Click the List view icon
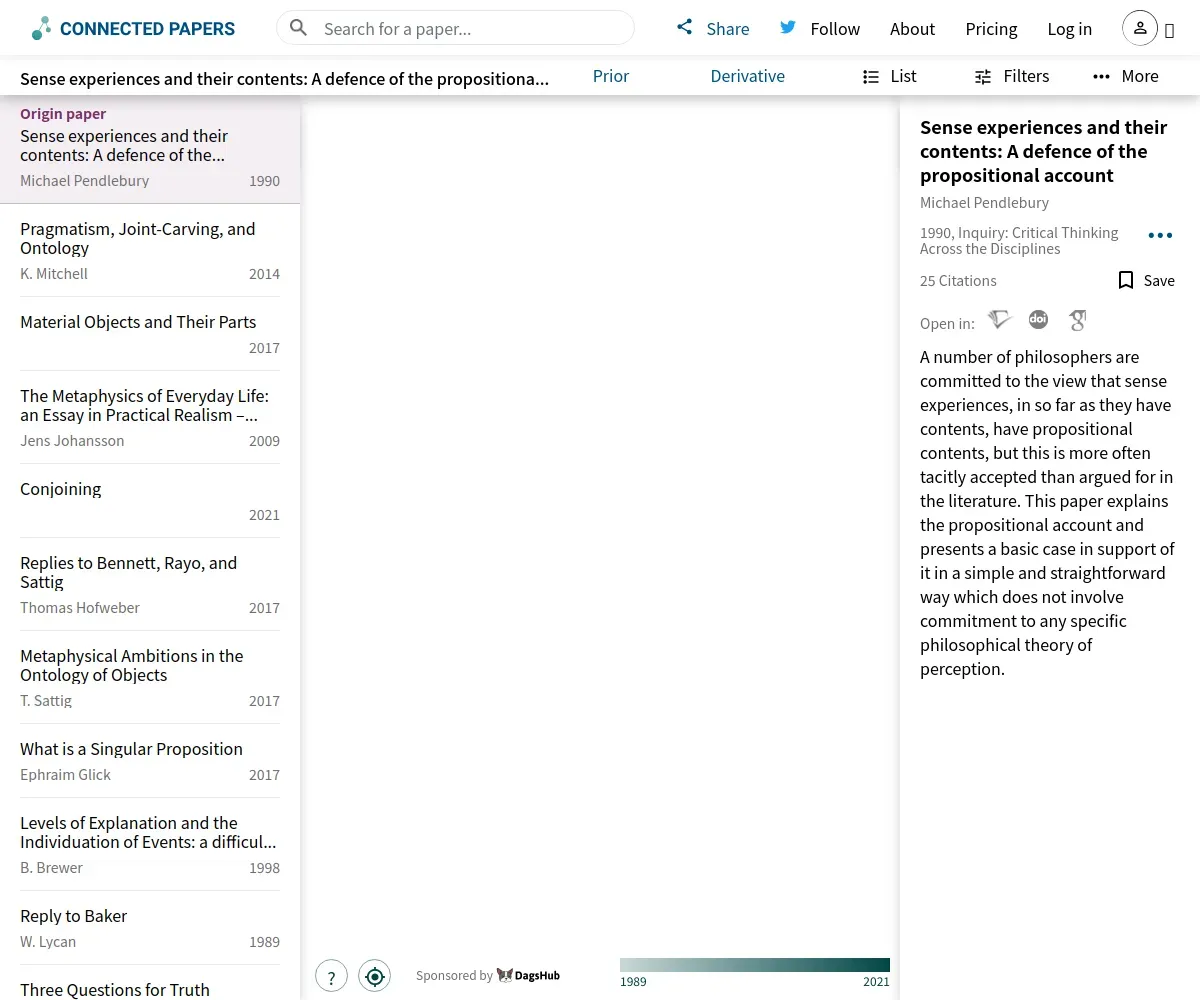1200x1000 pixels. coord(871,76)
